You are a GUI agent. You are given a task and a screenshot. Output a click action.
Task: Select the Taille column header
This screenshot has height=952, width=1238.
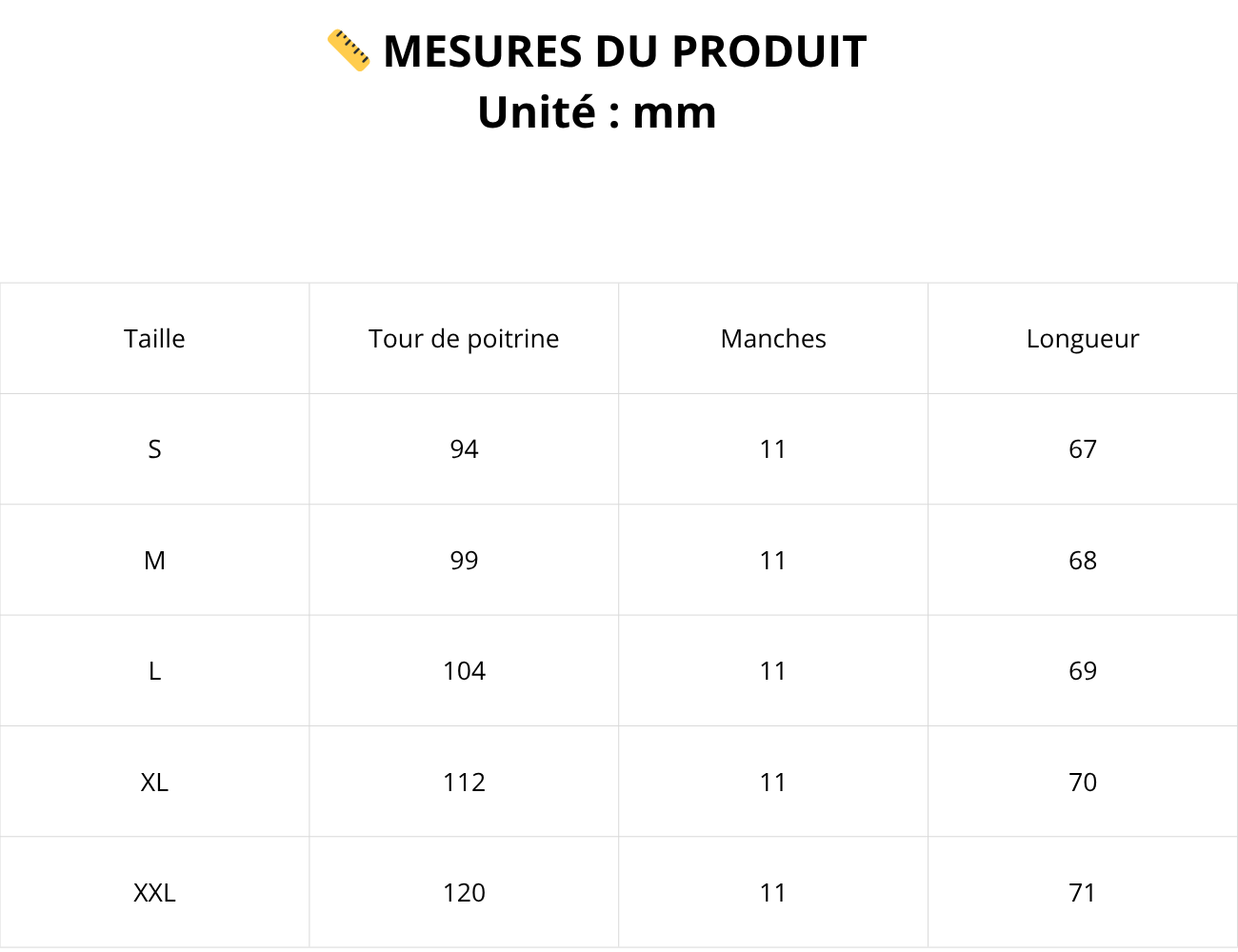[154, 339]
